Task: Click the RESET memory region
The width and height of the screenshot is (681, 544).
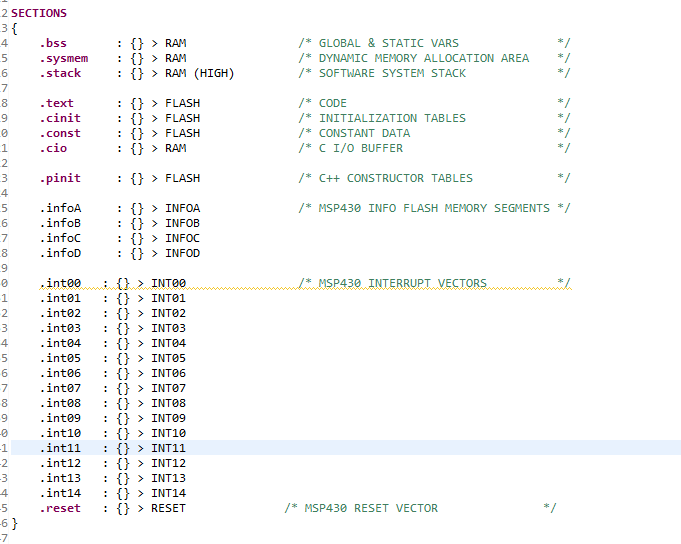Action: coord(169,508)
